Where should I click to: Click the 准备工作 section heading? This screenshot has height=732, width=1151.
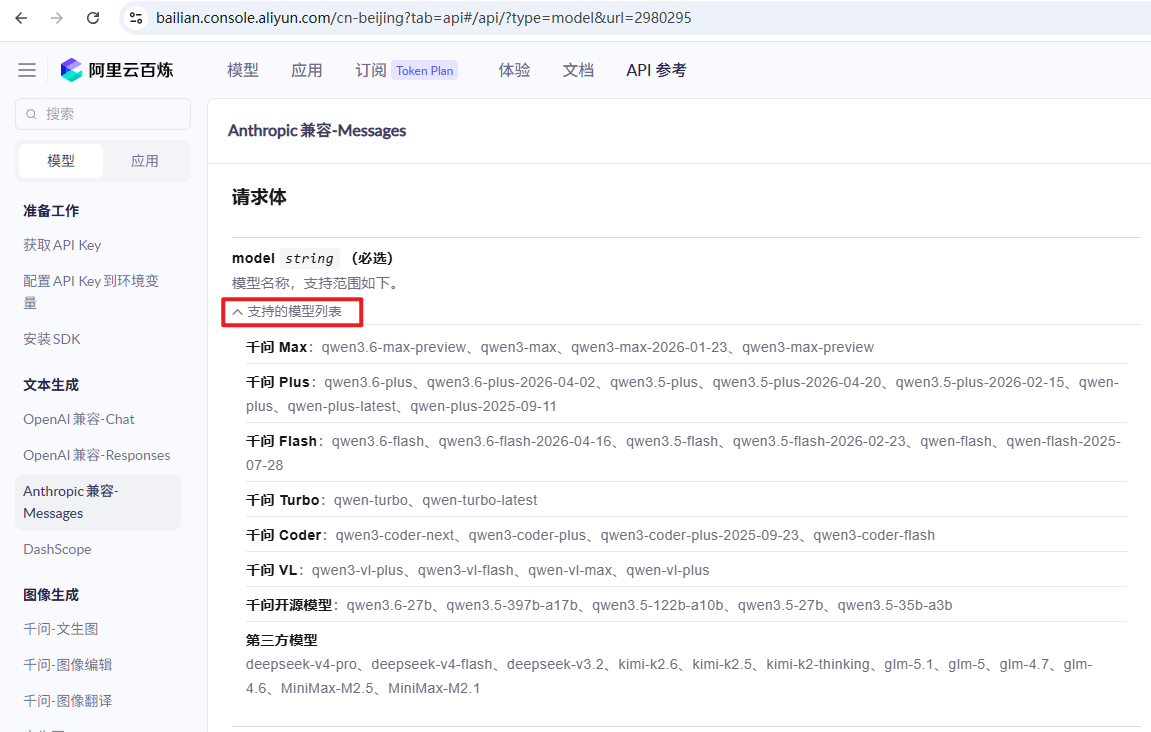tap(51, 211)
